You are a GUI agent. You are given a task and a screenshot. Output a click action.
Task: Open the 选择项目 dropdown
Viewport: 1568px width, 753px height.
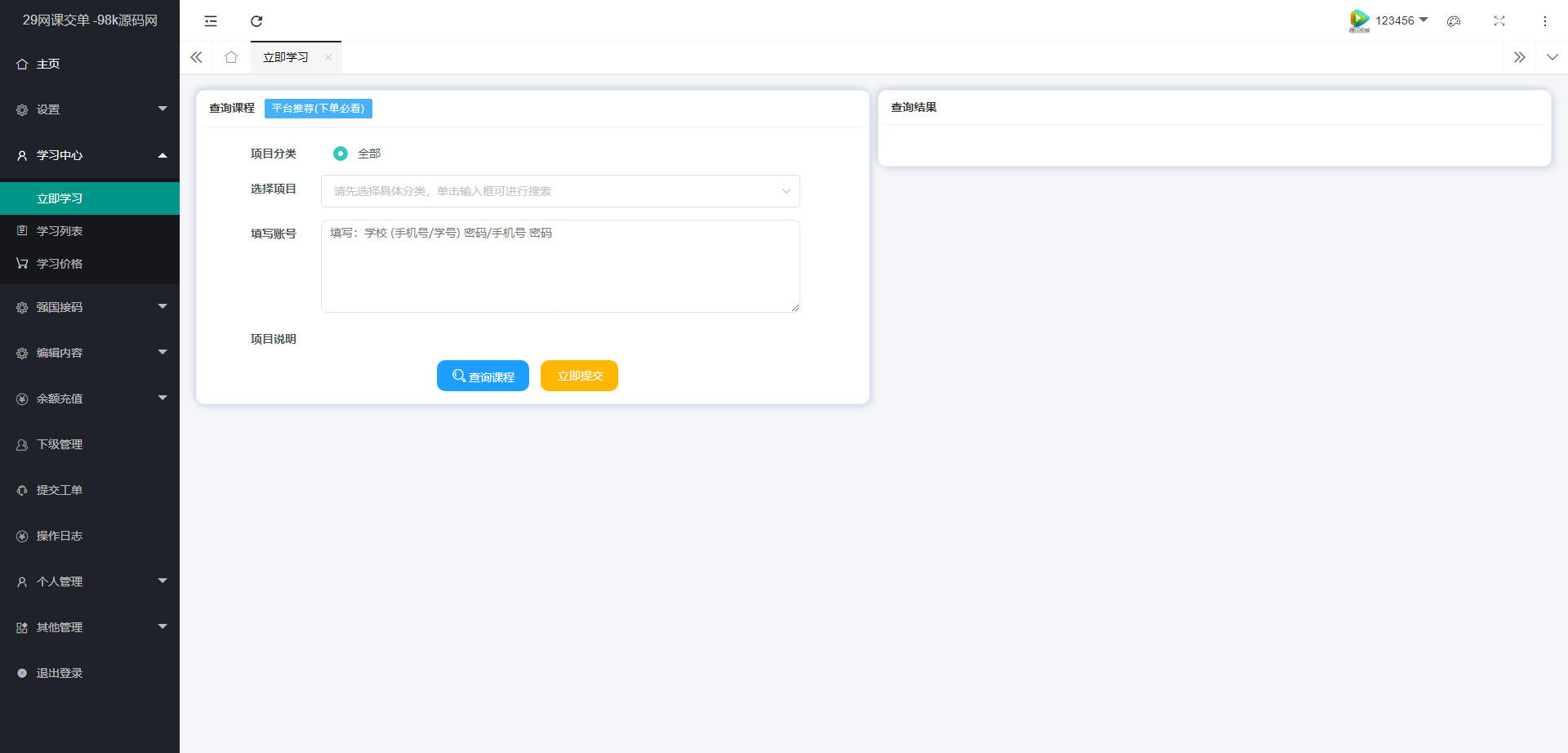[x=559, y=191]
